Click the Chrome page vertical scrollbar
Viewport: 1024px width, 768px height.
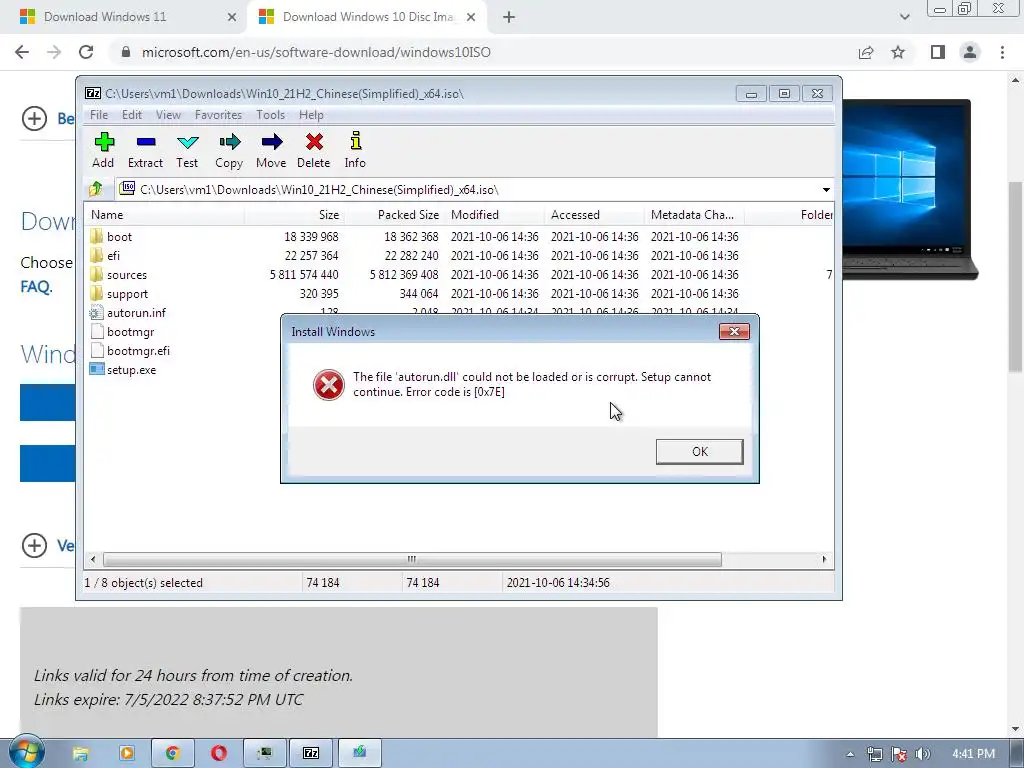[1016, 276]
